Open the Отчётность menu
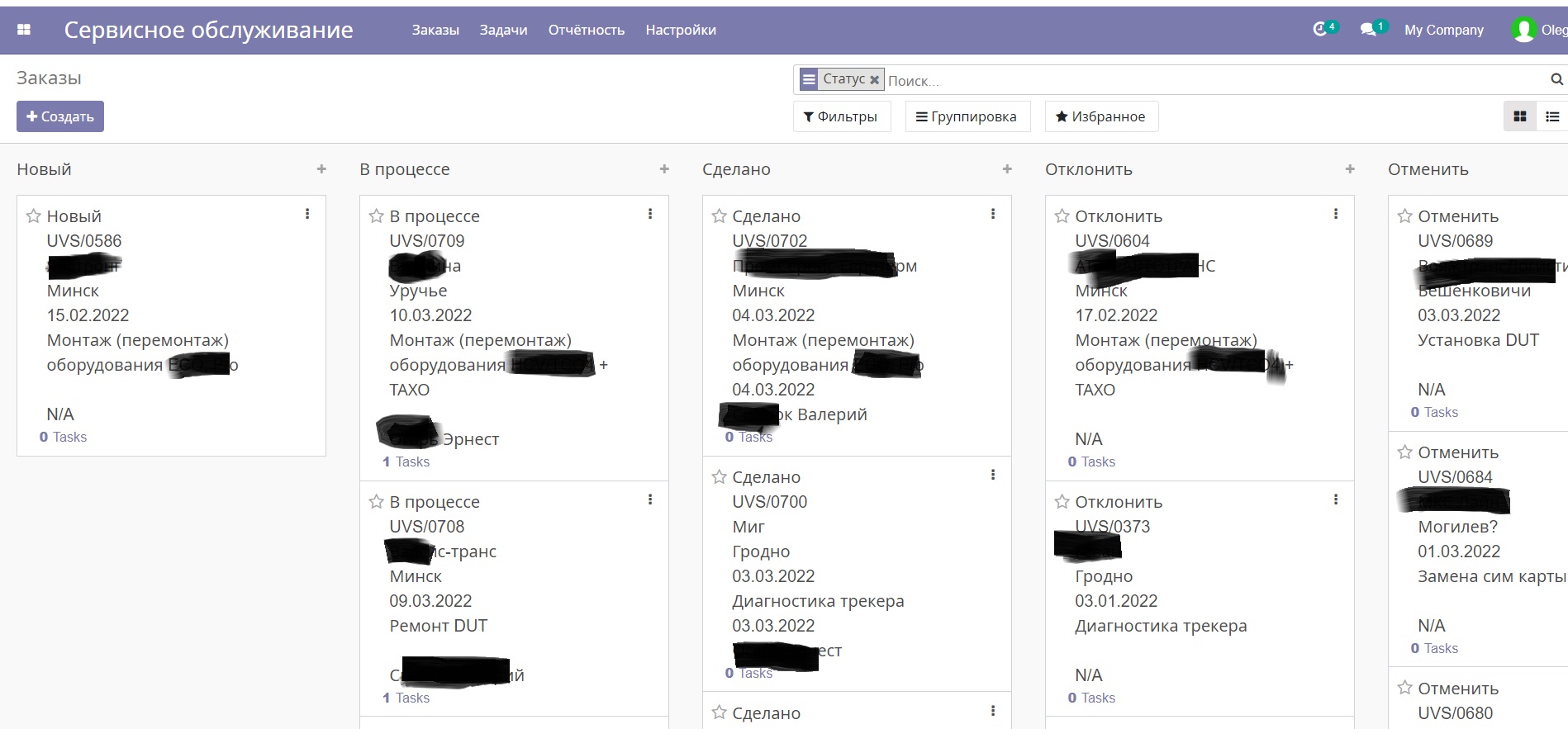This screenshot has height=729, width=1568. 586,30
